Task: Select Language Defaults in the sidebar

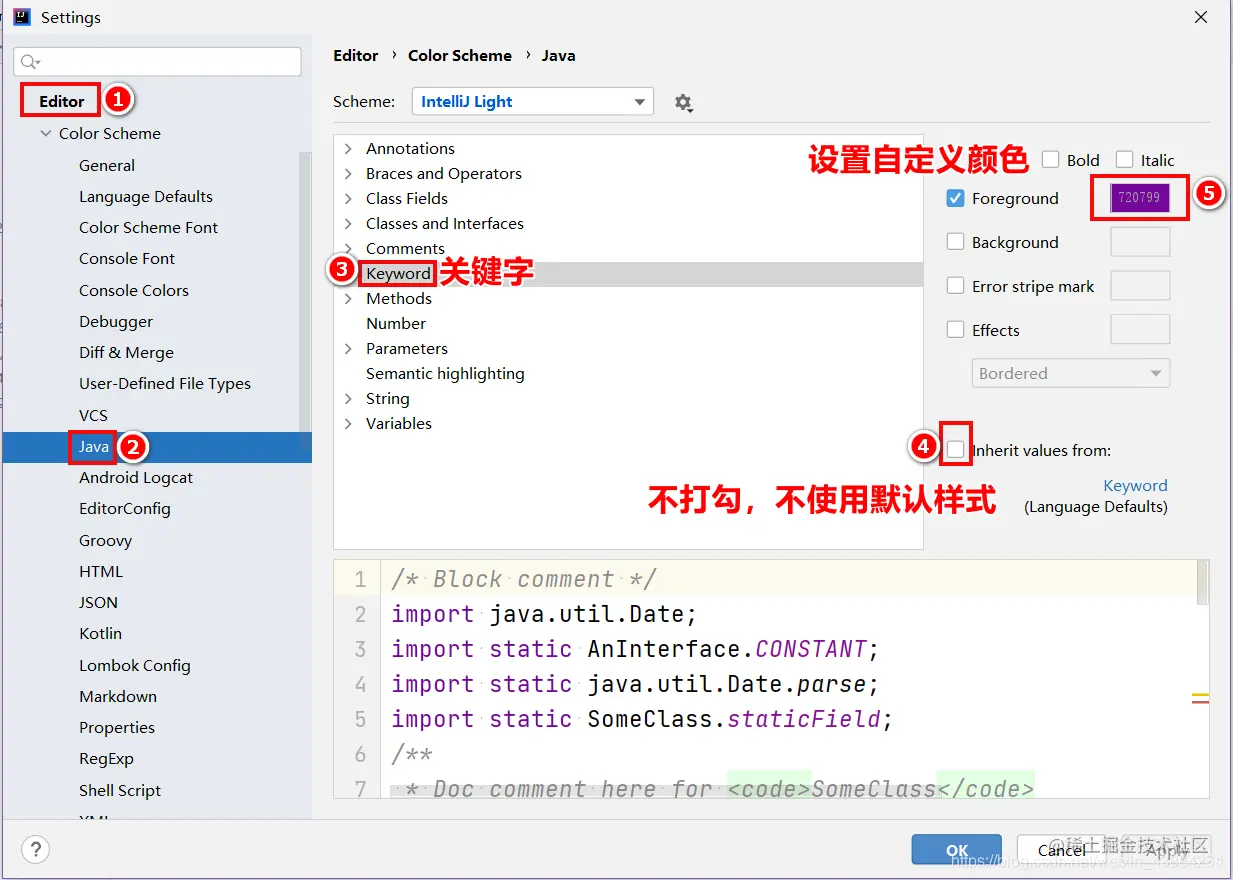Action: point(146,196)
